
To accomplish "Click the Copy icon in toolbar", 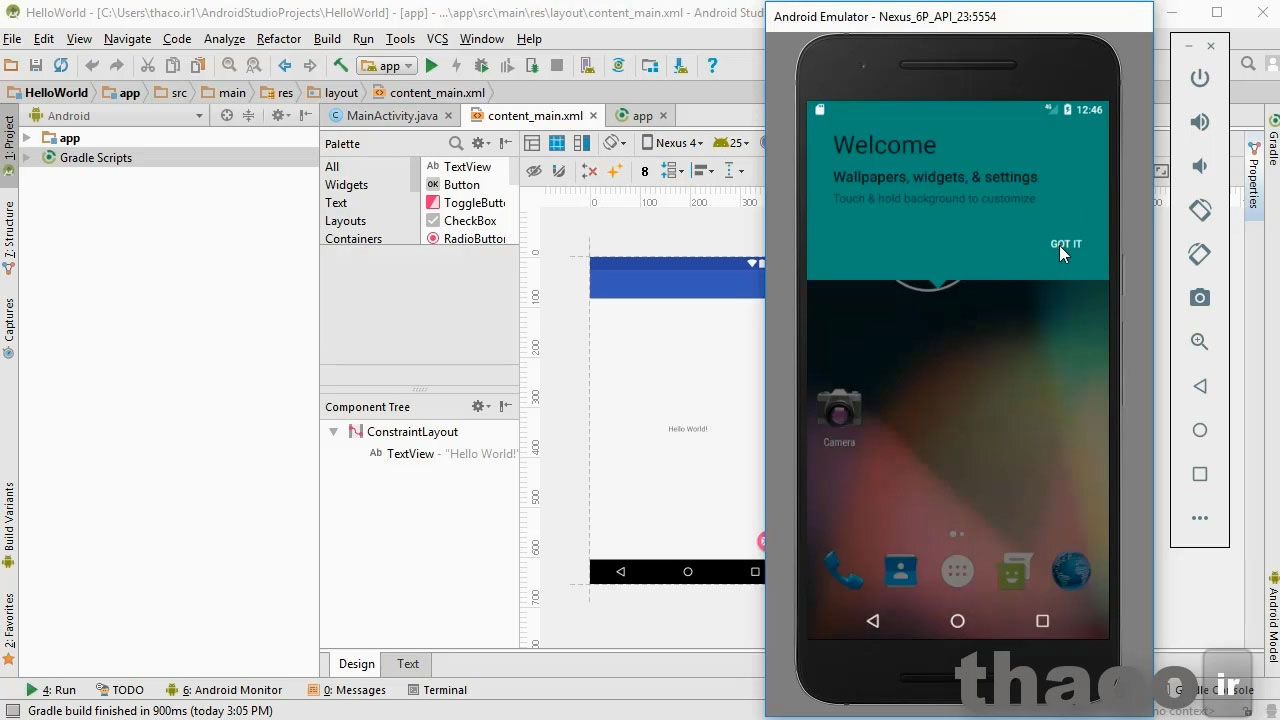I will [x=173, y=65].
